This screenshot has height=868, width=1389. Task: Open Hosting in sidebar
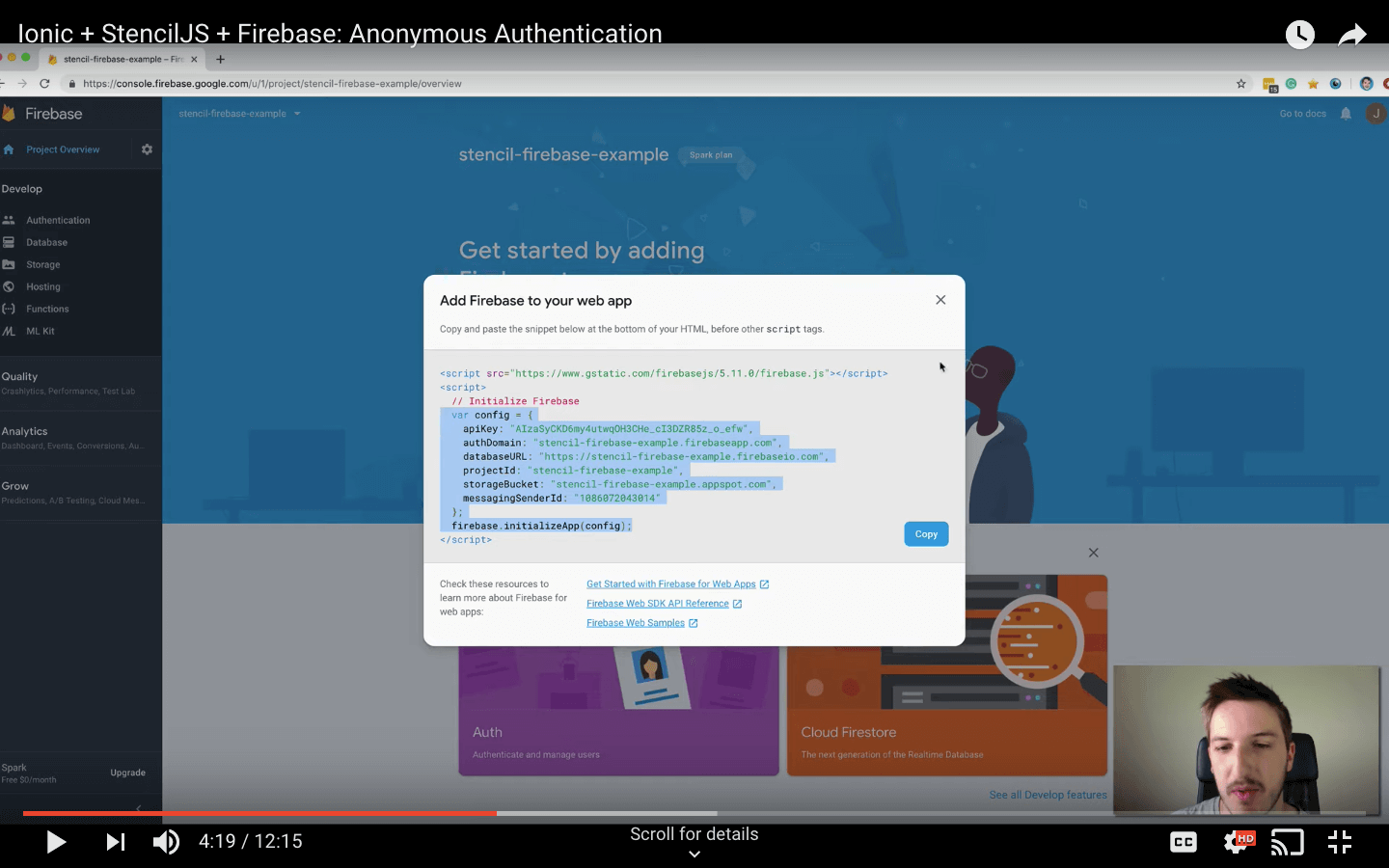(42, 287)
